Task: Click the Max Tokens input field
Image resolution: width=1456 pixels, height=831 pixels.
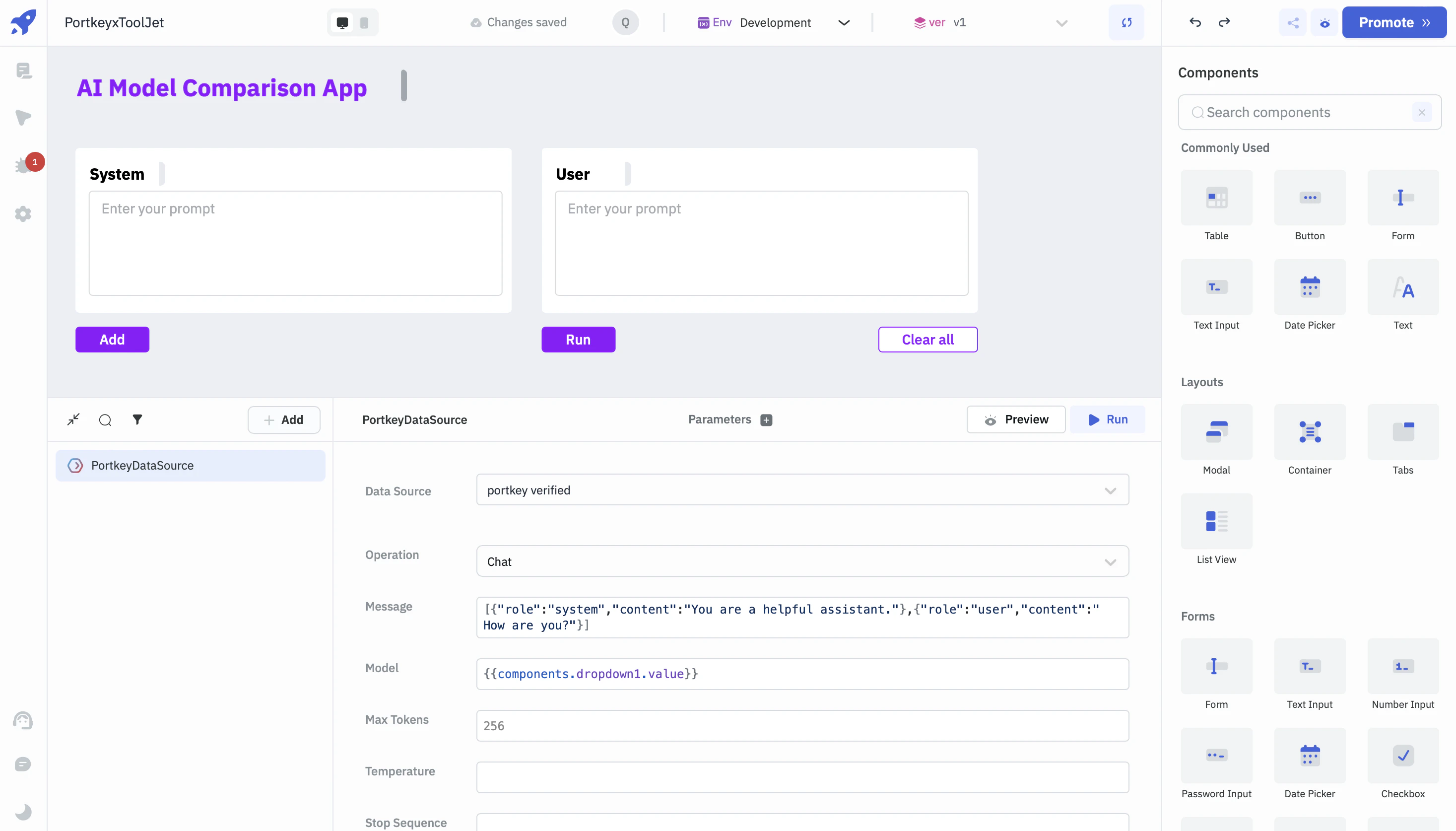Action: [x=802, y=726]
